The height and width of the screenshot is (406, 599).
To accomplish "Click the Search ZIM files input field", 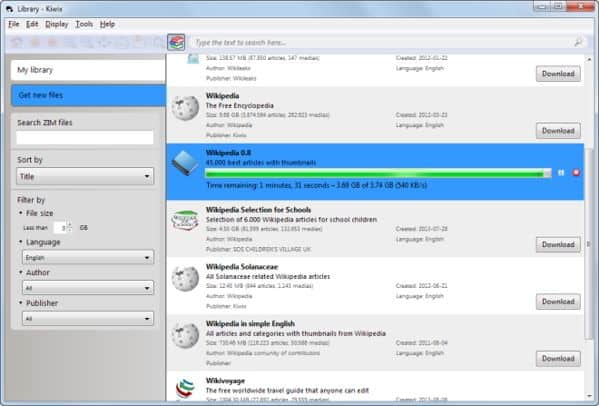I will click(85, 137).
